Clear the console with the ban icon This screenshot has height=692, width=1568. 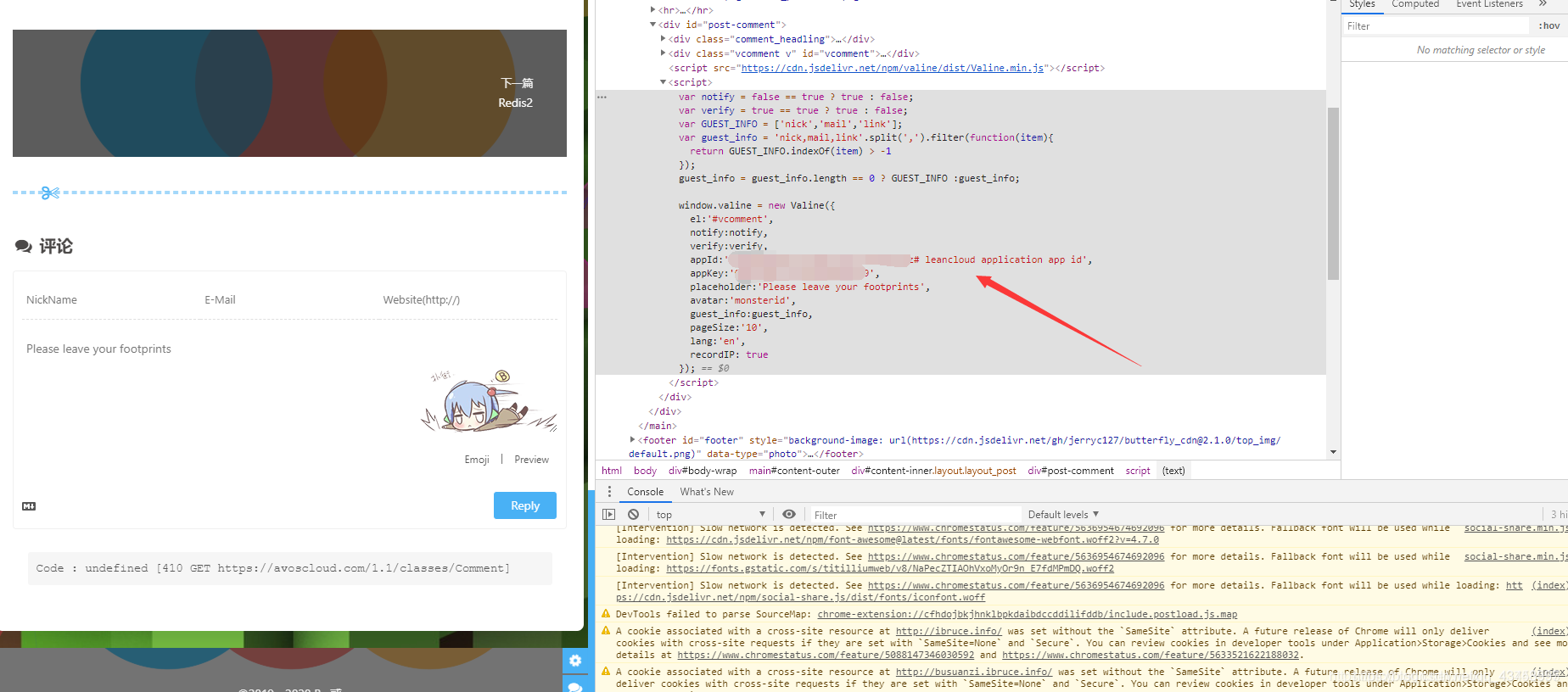tap(633, 514)
